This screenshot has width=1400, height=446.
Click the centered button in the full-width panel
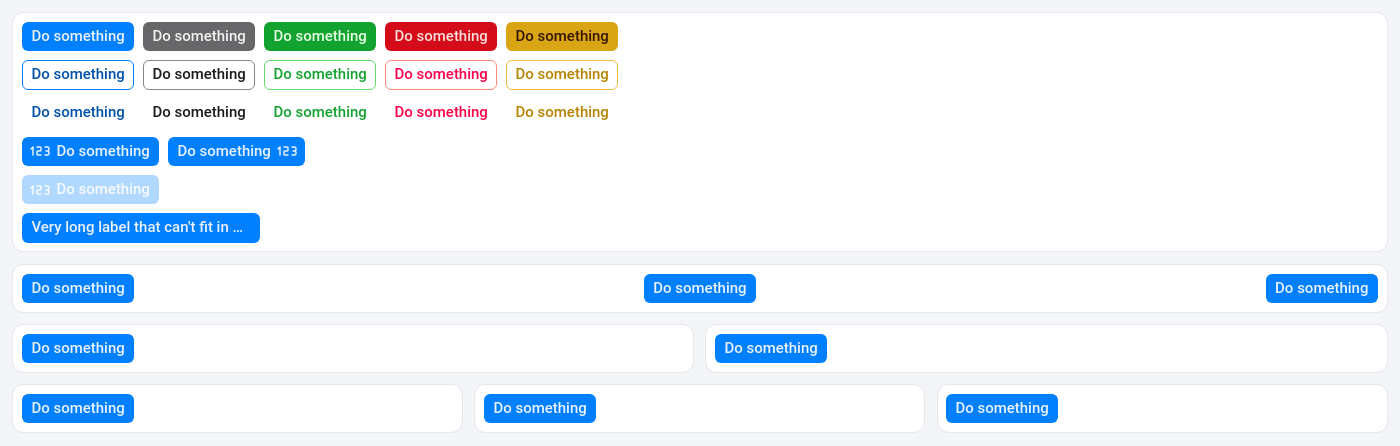[x=700, y=288]
